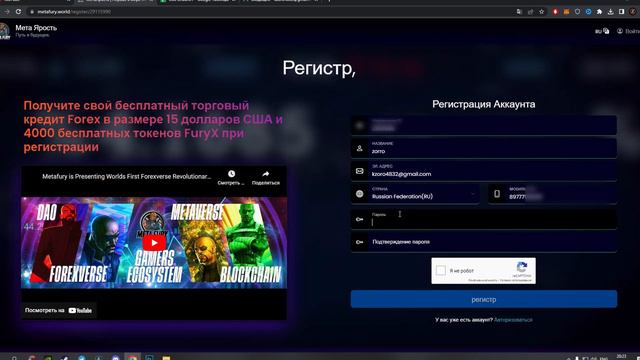The width and height of the screenshot is (640, 360).
Task: Toggle the browser side panel icon
Action: coord(621,12)
